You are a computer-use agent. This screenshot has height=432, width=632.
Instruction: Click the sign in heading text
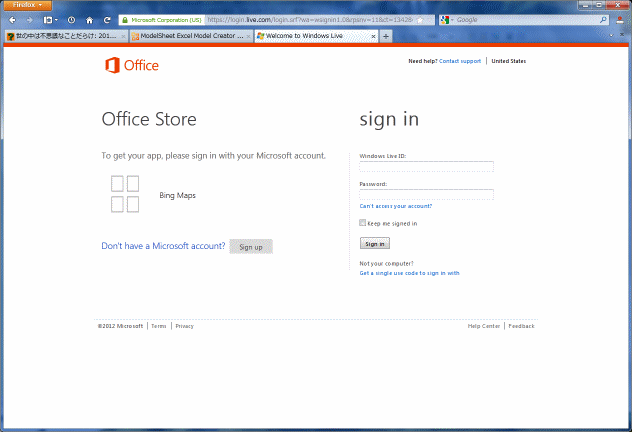tap(389, 120)
